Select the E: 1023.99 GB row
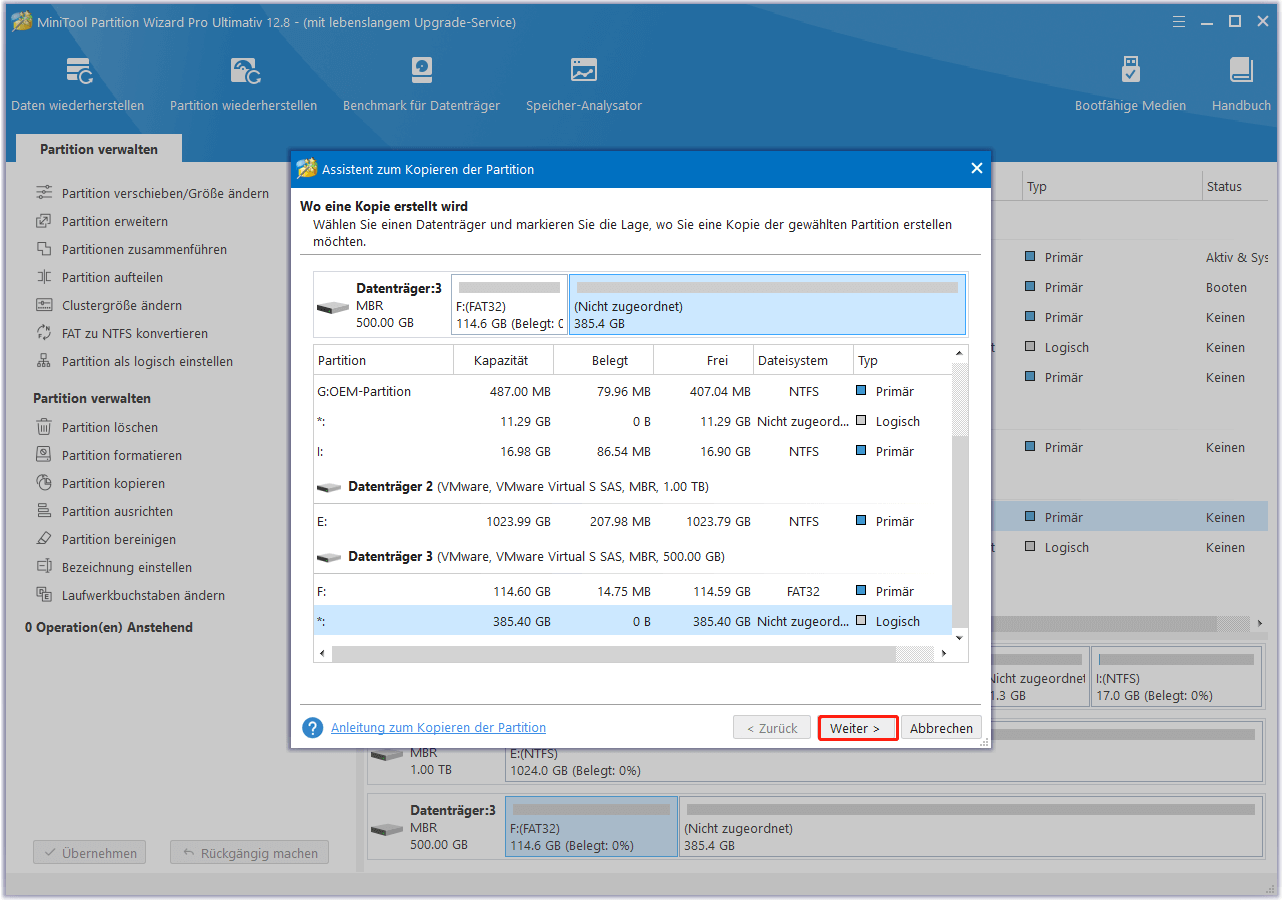The image size is (1283, 901). tap(633, 521)
